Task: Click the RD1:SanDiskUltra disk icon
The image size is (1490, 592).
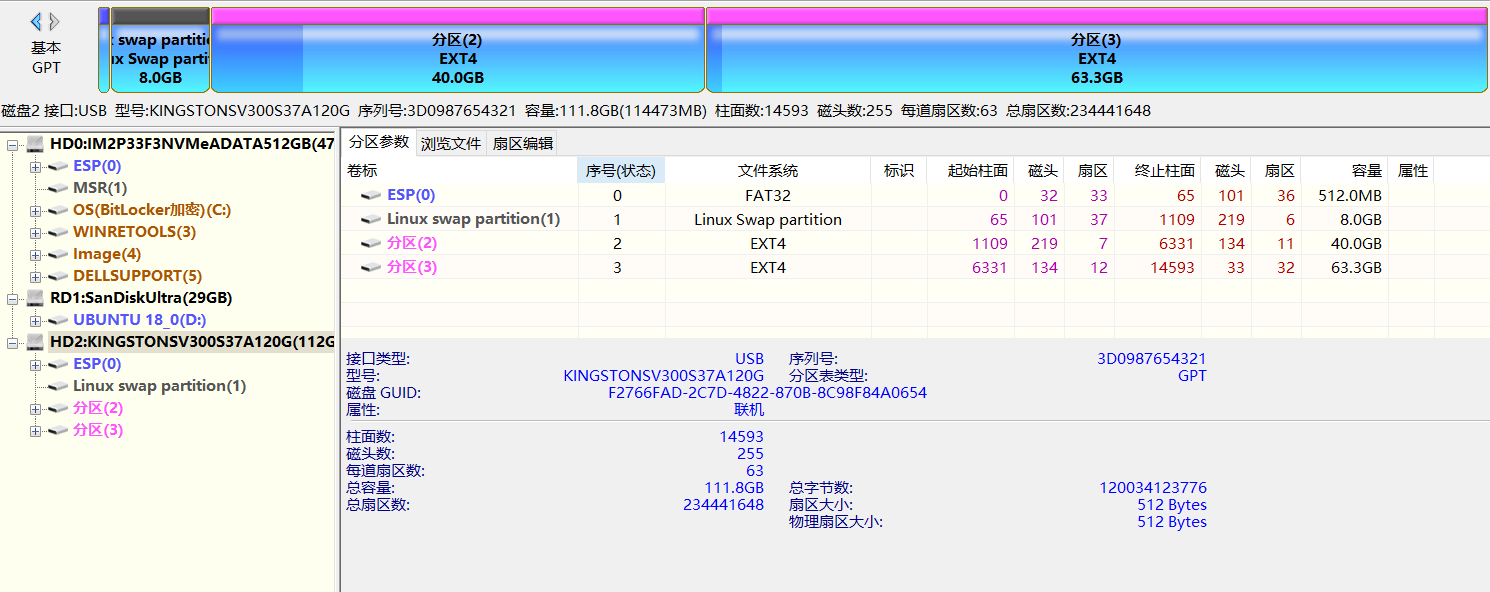Action: click(x=37, y=297)
